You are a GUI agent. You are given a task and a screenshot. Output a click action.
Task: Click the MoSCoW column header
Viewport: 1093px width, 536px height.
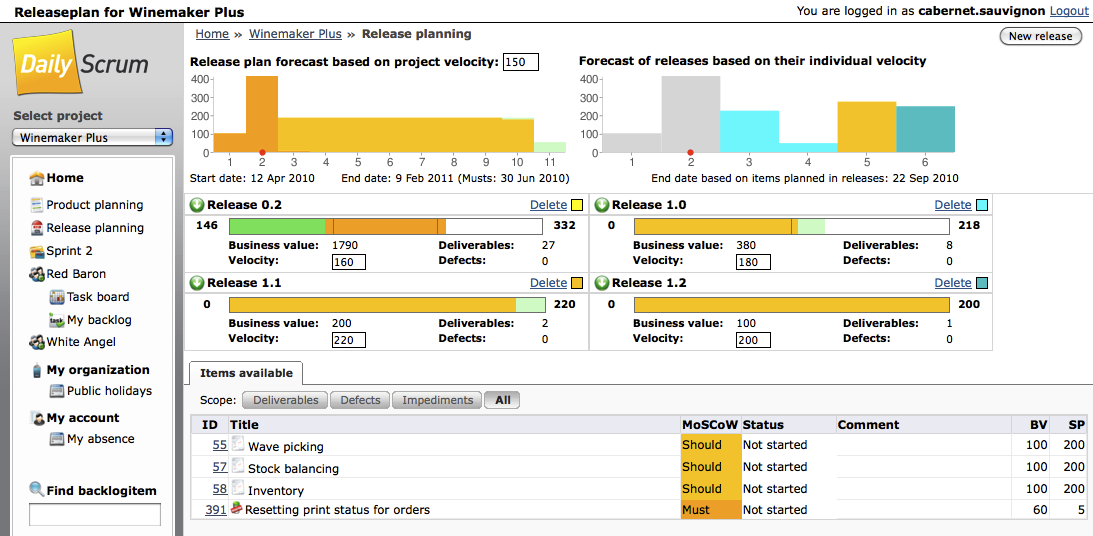[710, 424]
